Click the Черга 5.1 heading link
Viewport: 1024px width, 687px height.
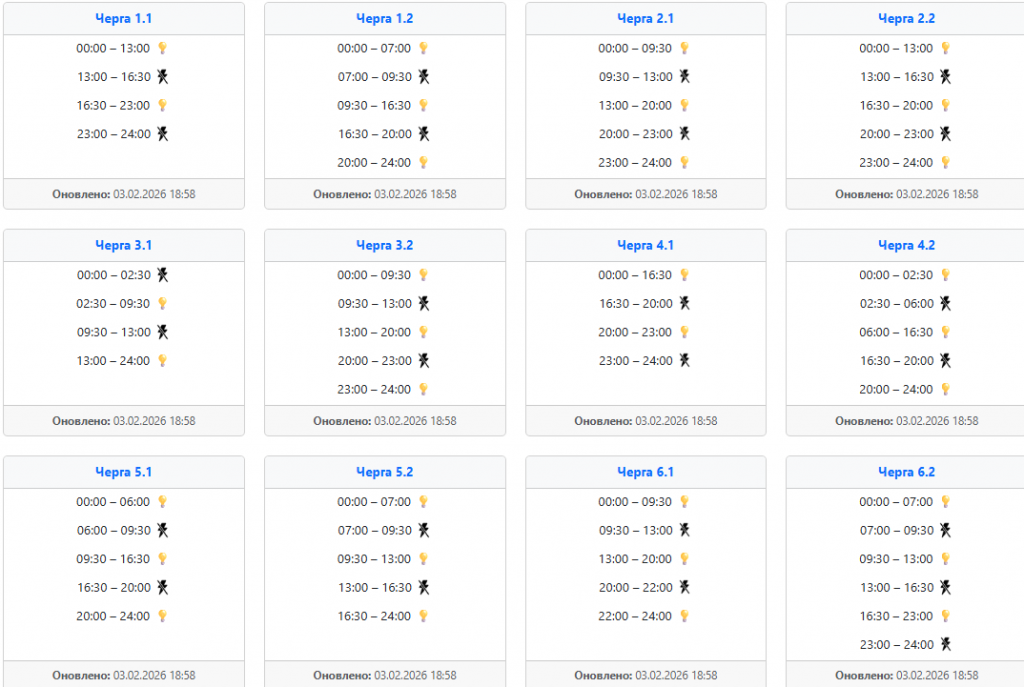(x=124, y=472)
